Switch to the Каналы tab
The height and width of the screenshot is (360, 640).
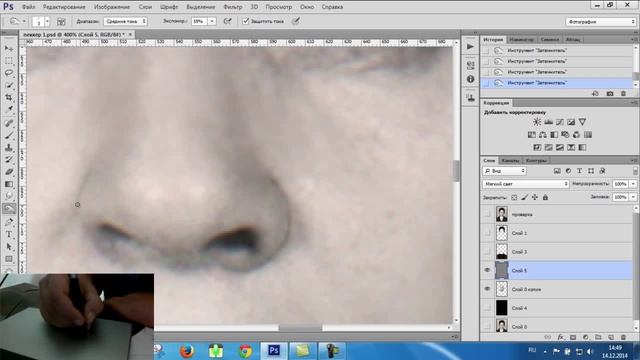click(x=510, y=160)
